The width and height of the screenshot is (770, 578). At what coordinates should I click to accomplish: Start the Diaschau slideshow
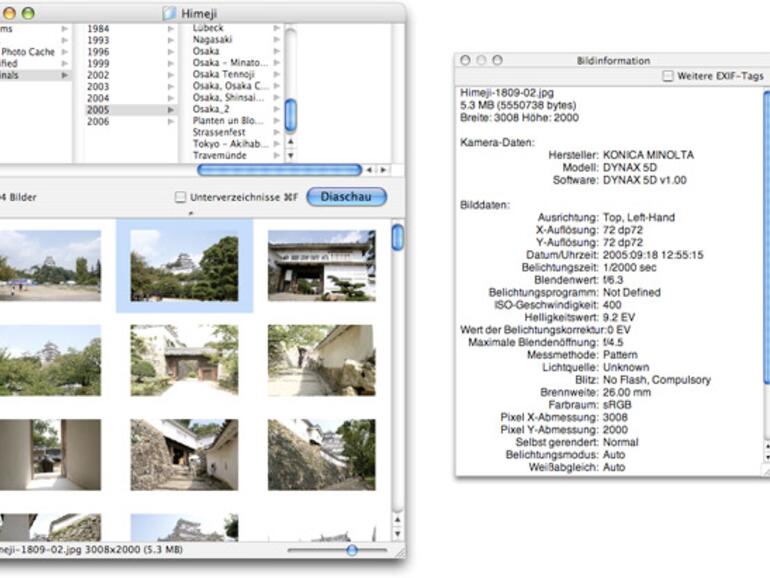[346, 197]
